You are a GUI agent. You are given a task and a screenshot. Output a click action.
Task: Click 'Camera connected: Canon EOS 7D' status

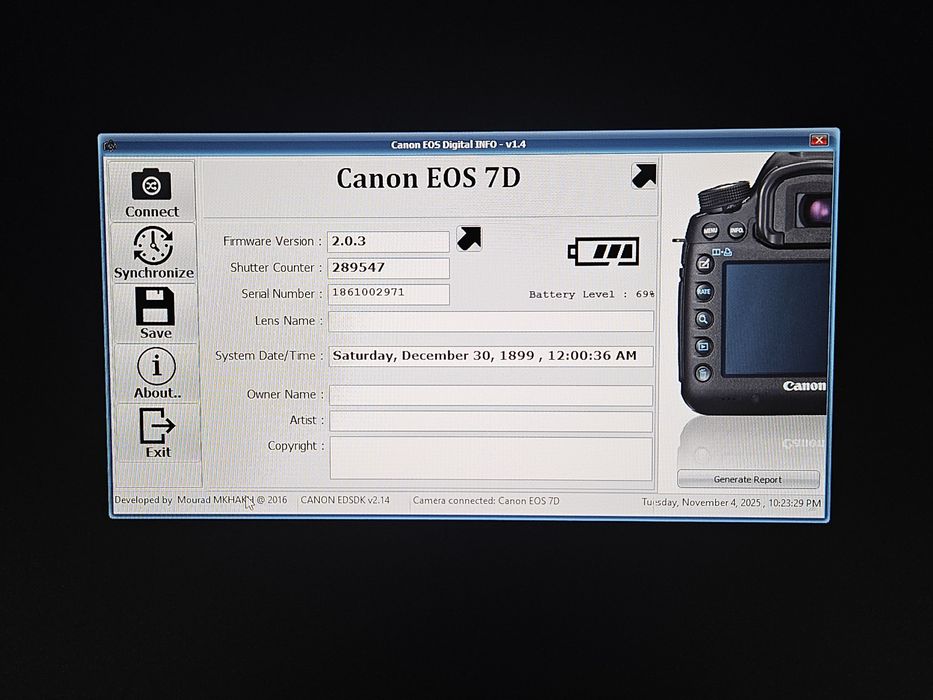(486, 501)
